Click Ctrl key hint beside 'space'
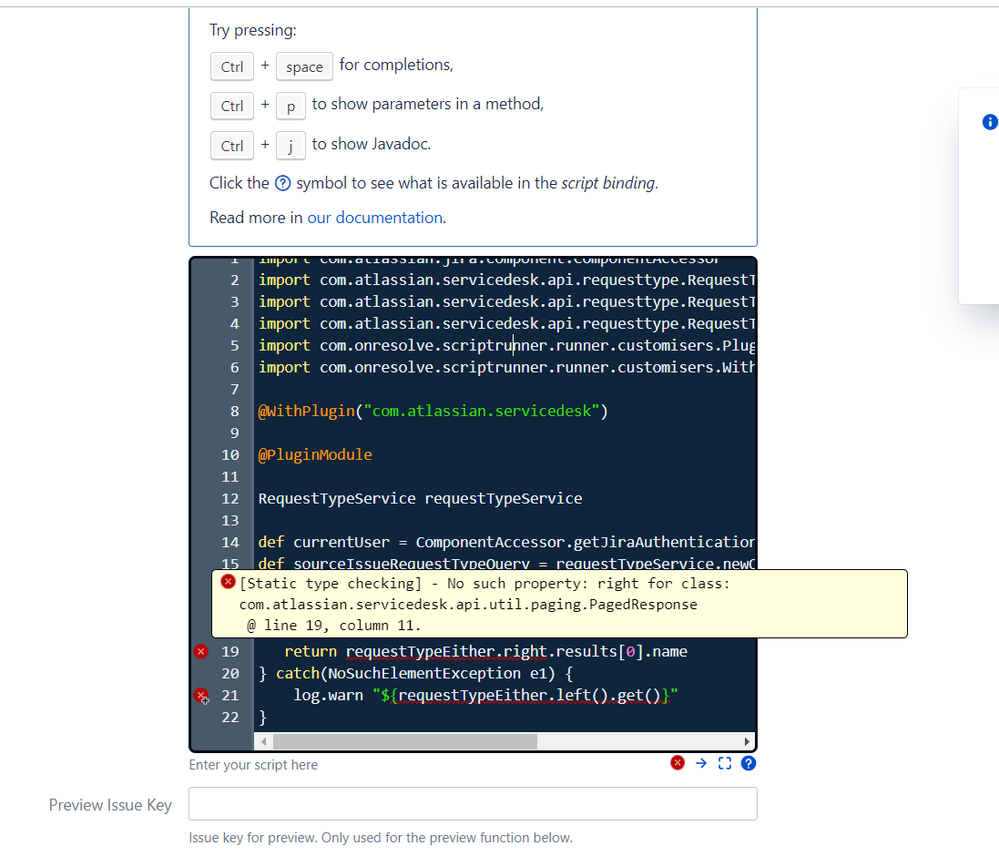The width and height of the screenshot is (999, 866). (232, 66)
